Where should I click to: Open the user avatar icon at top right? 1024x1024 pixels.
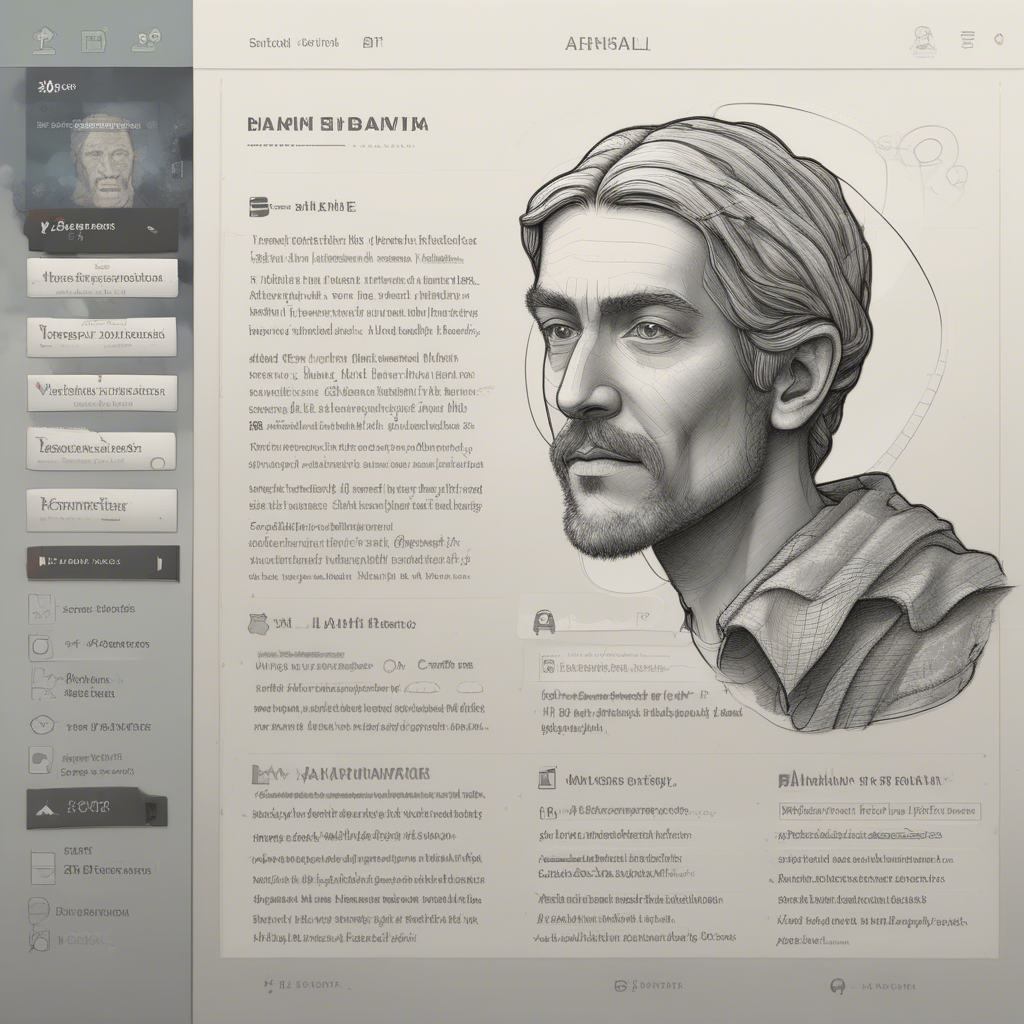923,42
